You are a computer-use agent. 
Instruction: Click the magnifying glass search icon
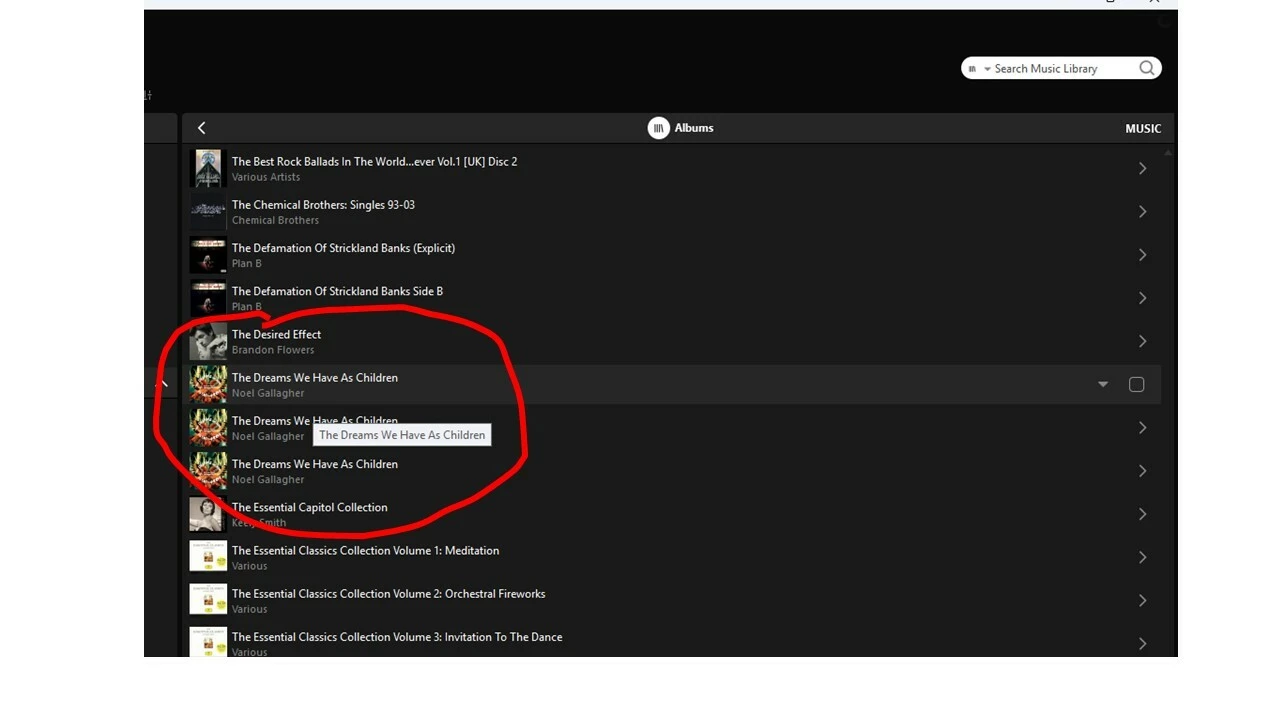(x=1146, y=68)
